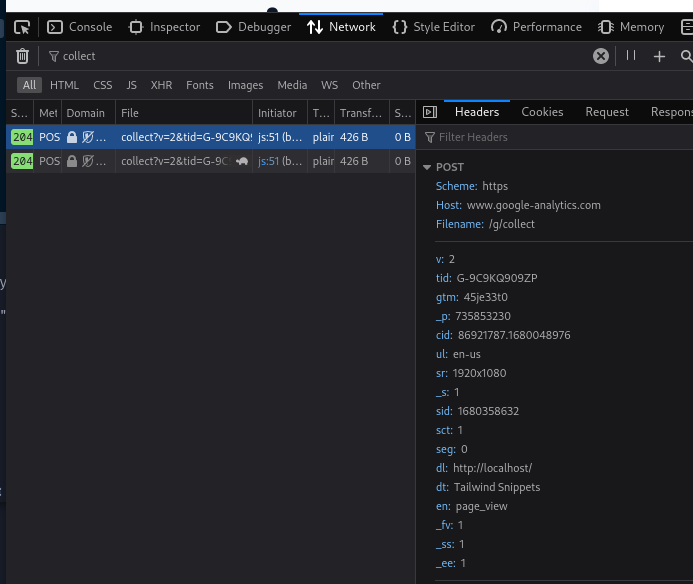The image size is (693, 584).
Task: Click the lock icon in first request row
Action: (x=72, y=137)
